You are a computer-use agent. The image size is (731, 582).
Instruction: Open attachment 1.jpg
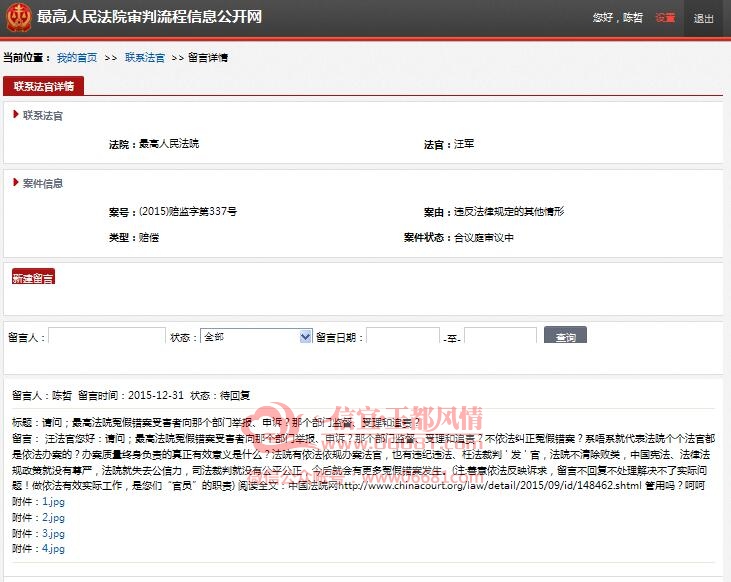(x=53, y=502)
